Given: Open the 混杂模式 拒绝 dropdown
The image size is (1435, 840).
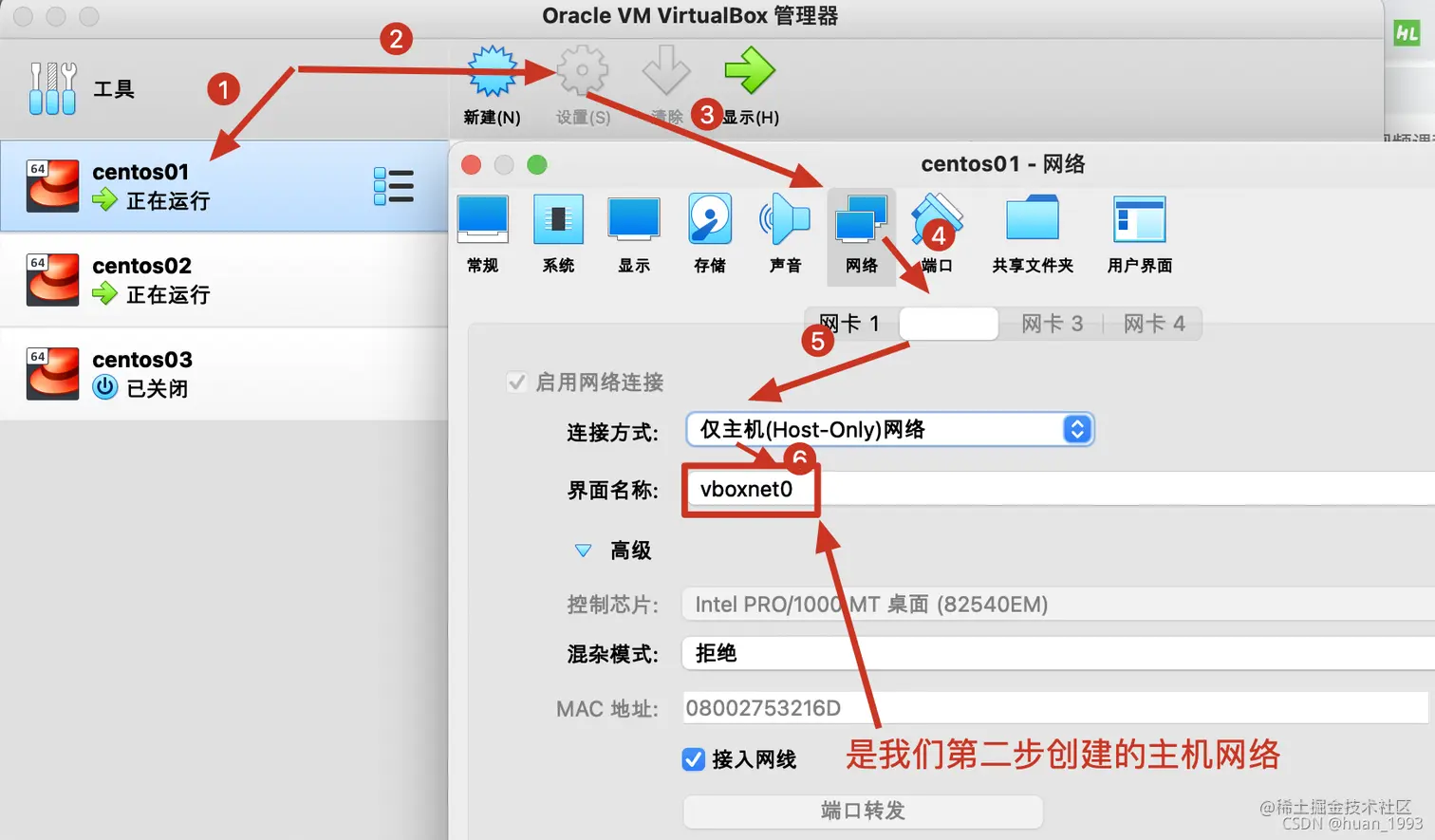Looking at the screenshot, I should coord(1058,653).
